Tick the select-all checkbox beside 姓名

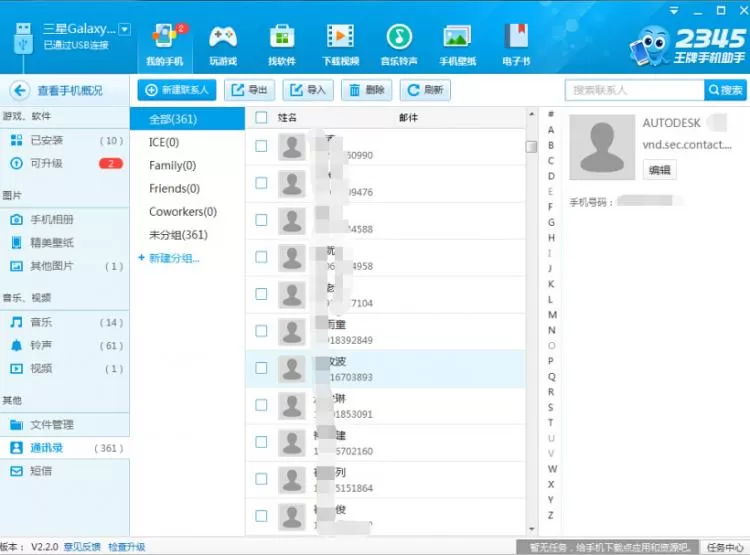[x=261, y=117]
